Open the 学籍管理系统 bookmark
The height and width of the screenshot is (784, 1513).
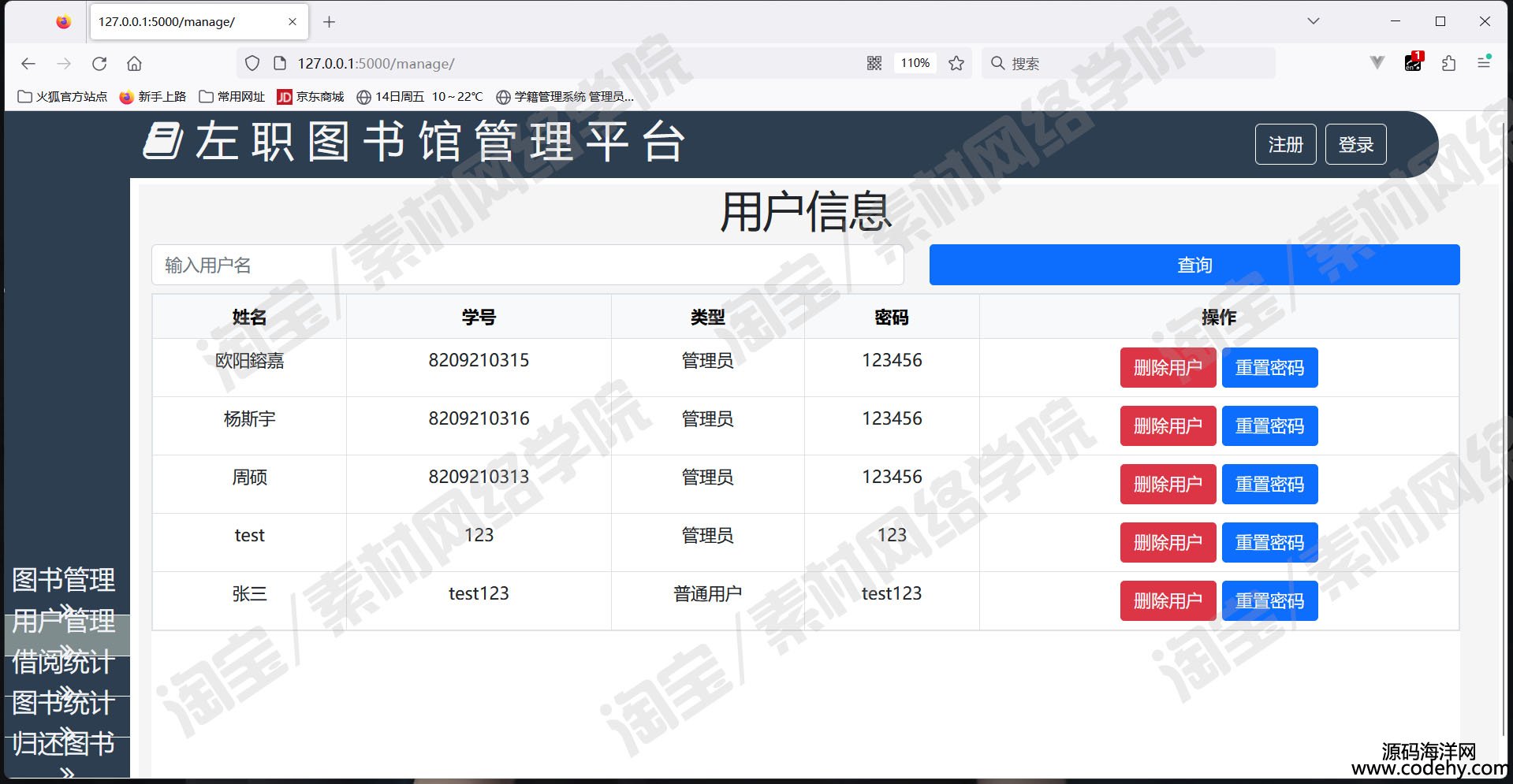click(565, 97)
